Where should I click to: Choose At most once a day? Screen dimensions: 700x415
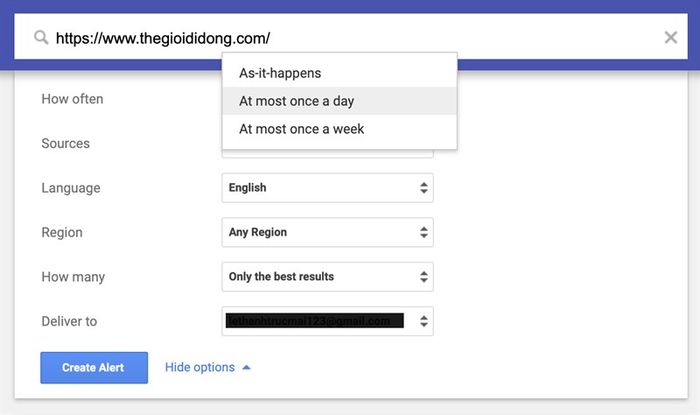[296, 101]
